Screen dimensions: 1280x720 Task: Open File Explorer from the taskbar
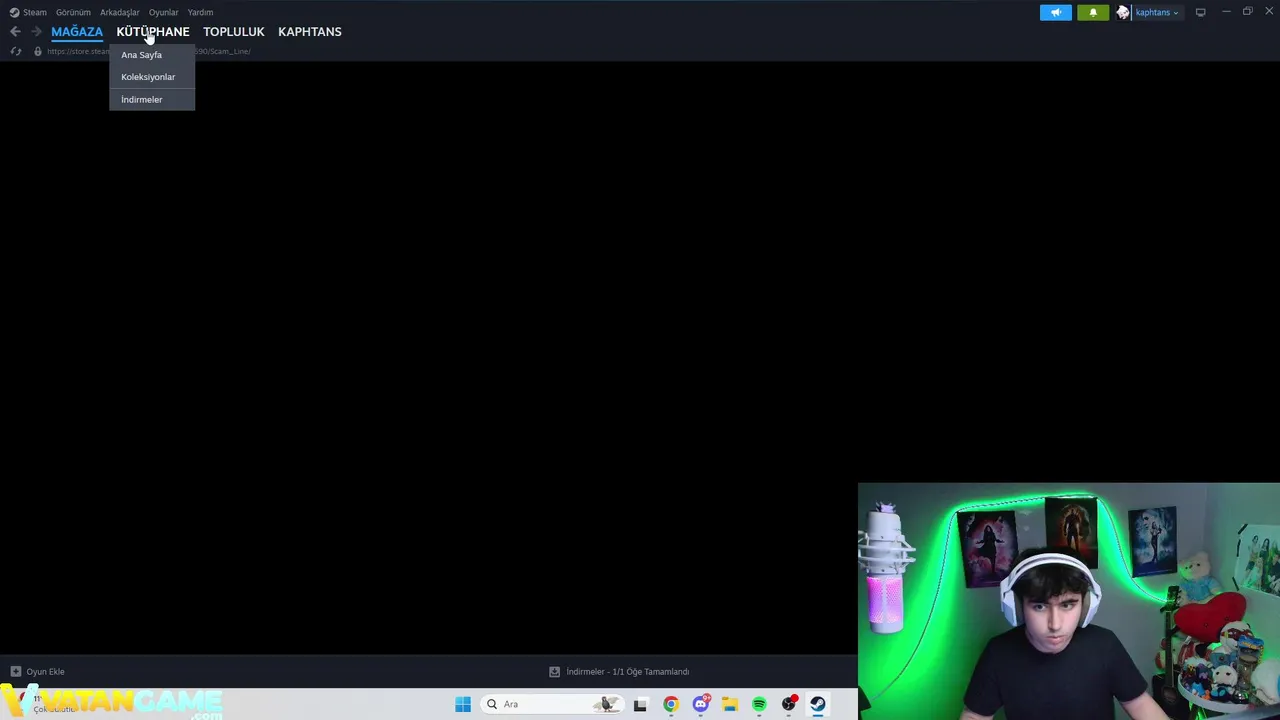pos(730,704)
